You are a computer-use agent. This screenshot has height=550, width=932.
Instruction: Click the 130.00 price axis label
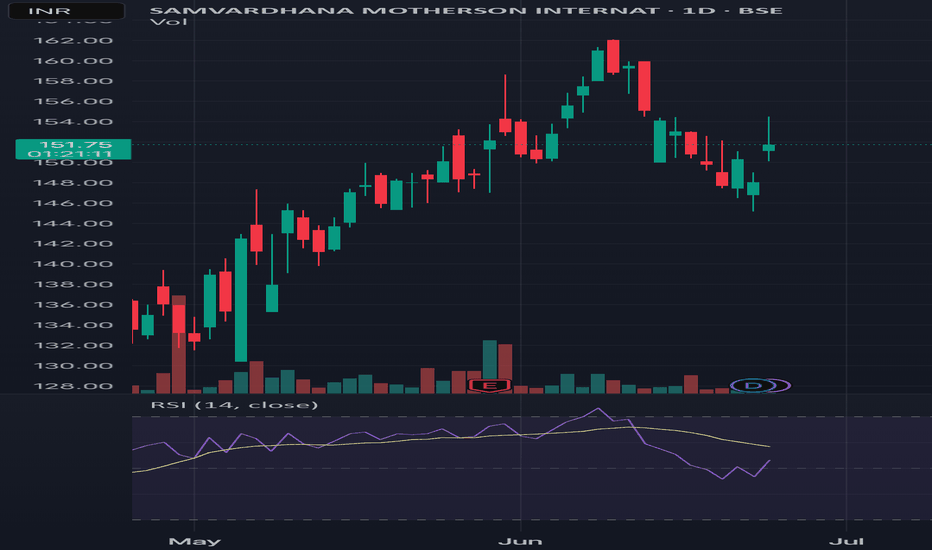(73, 366)
